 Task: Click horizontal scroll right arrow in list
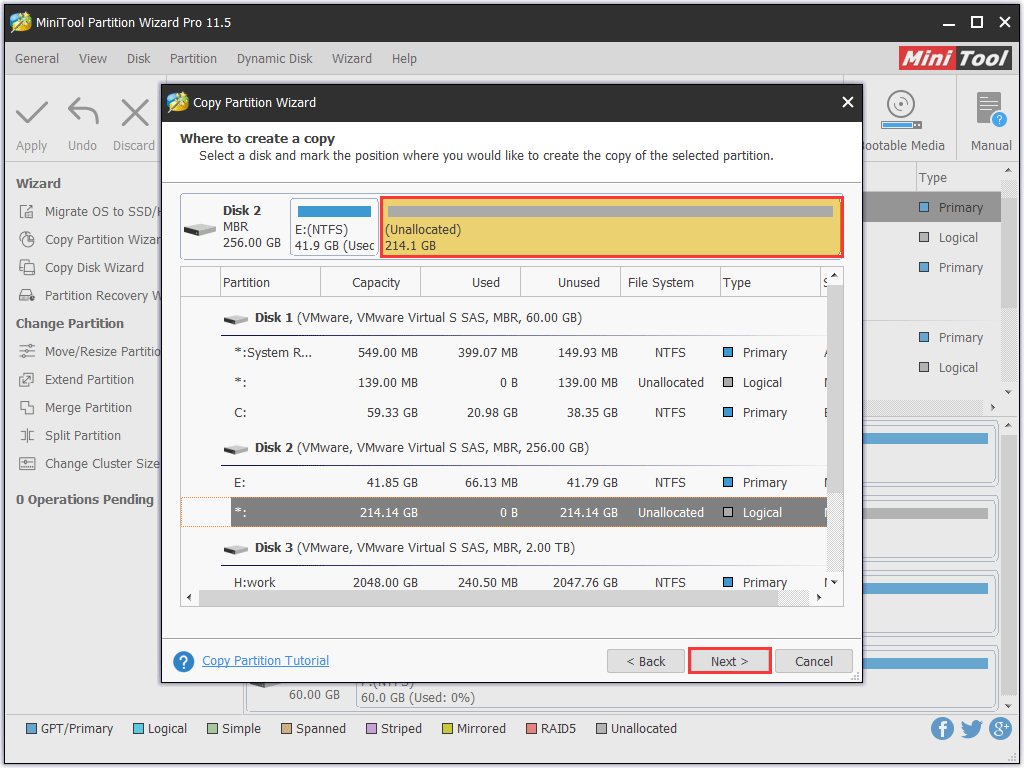(x=818, y=598)
